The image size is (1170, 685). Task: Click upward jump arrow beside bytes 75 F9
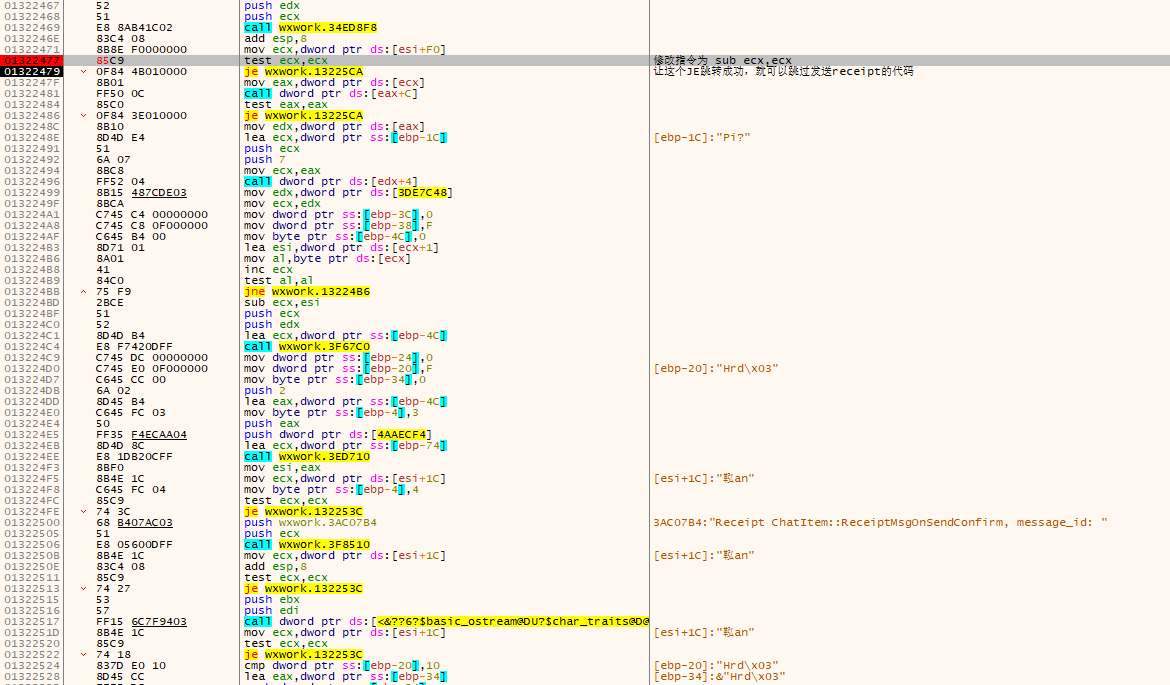84,292
